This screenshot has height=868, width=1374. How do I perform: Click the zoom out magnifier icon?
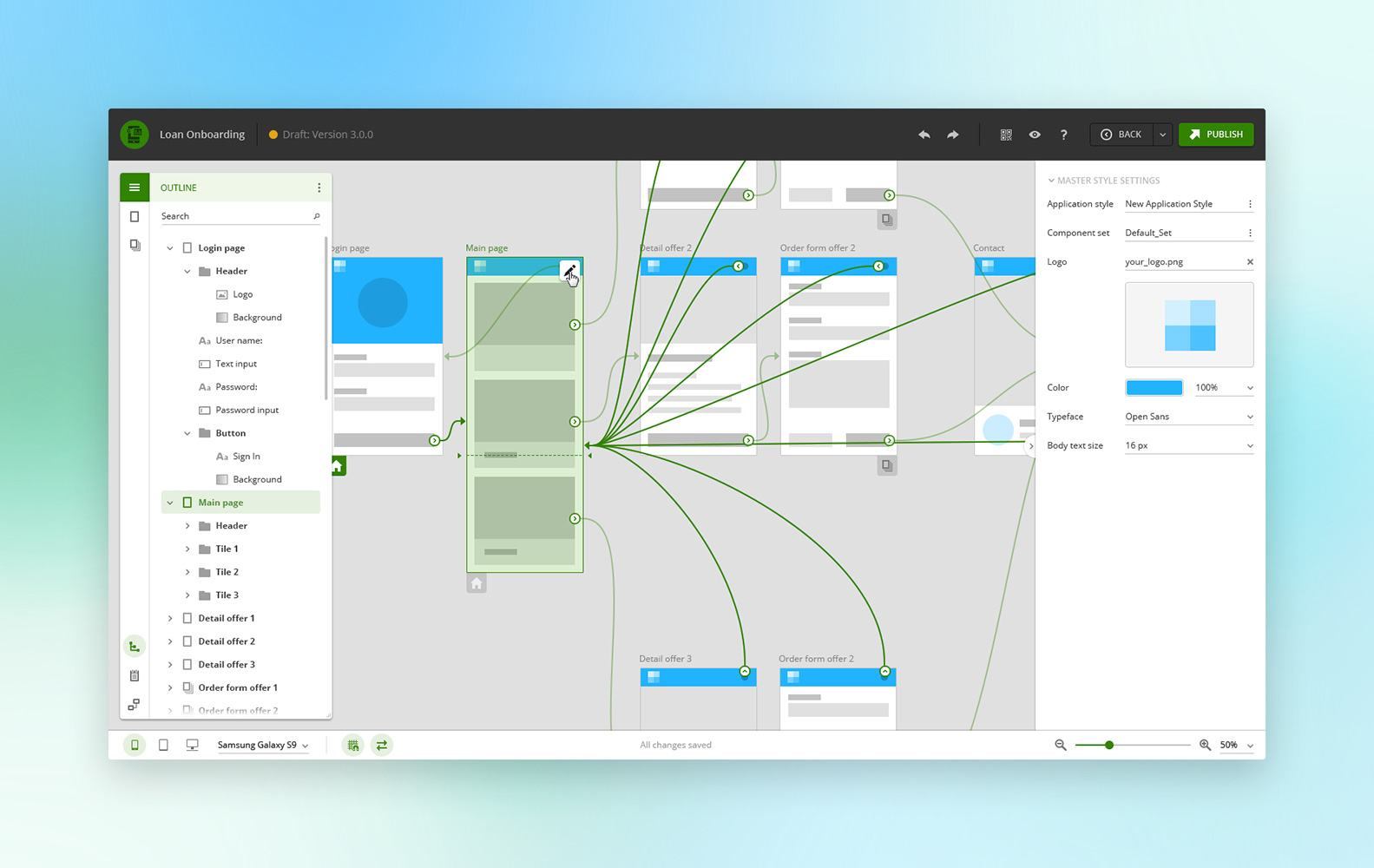point(1061,745)
